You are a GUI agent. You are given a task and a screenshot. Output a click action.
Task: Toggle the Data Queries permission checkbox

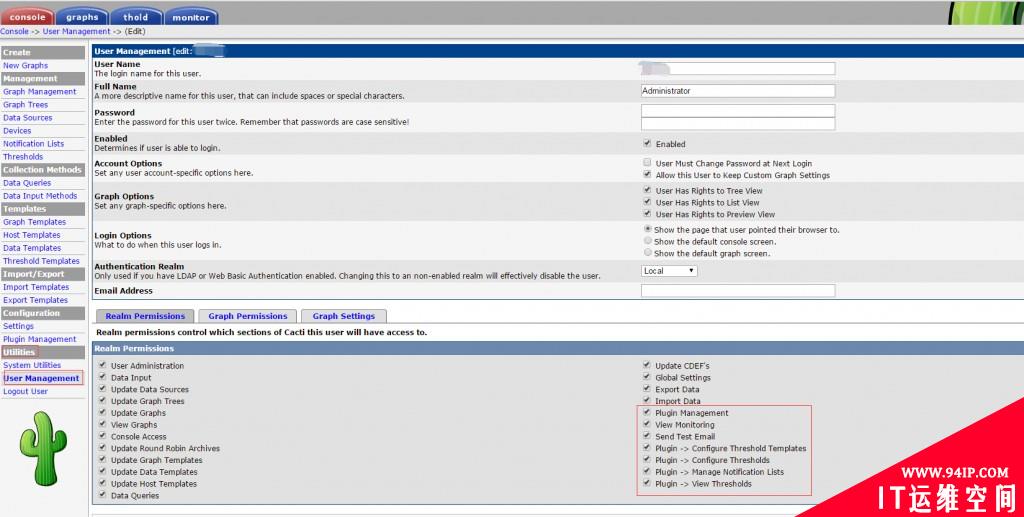(x=103, y=494)
